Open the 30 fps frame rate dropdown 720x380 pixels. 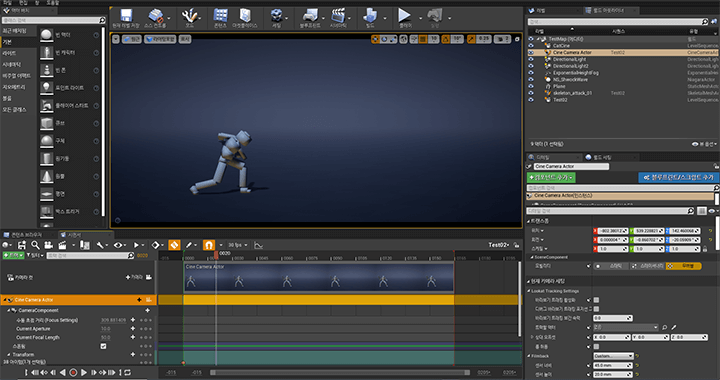click(238, 245)
